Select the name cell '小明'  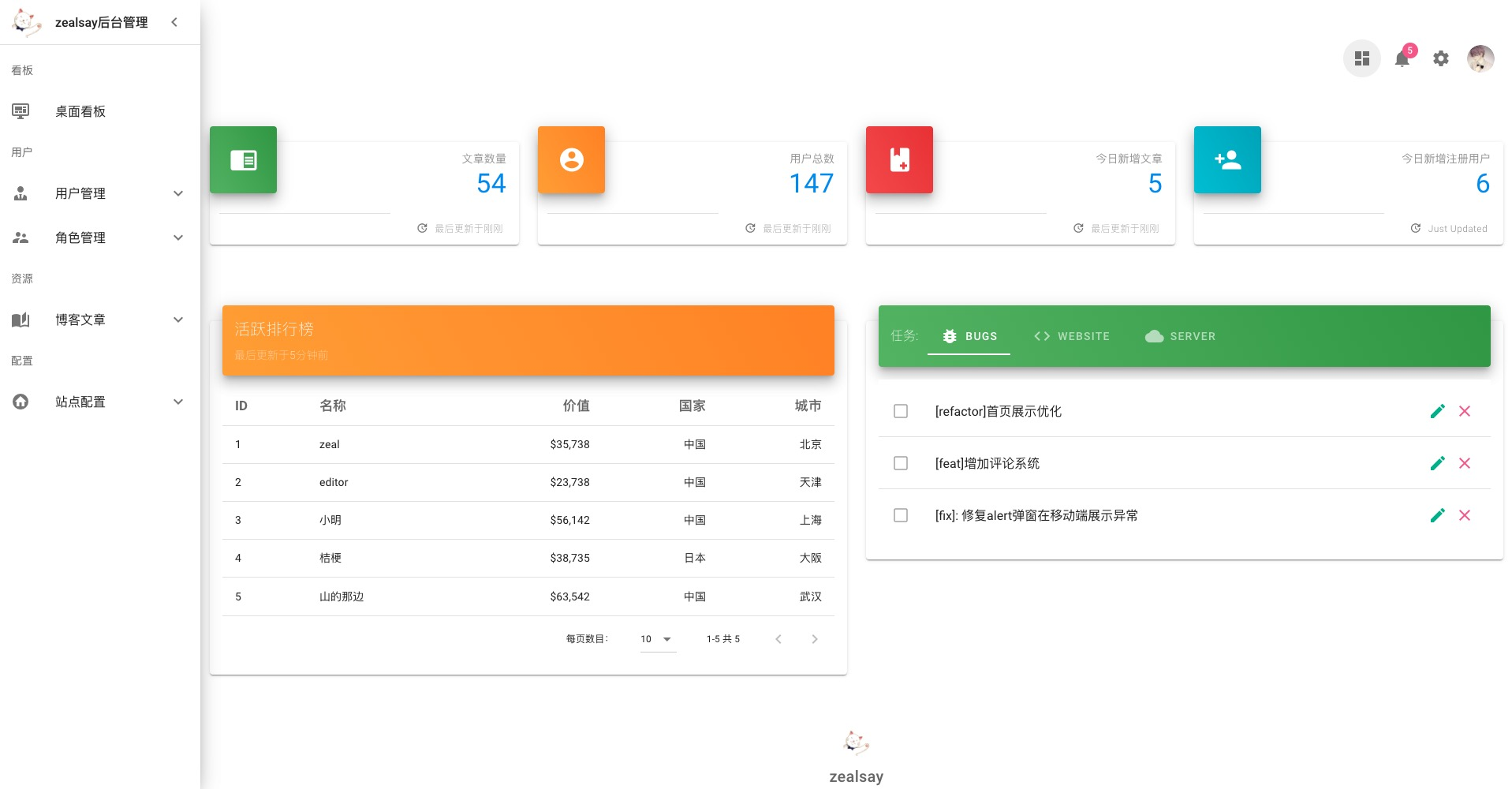click(x=330, y=520)
